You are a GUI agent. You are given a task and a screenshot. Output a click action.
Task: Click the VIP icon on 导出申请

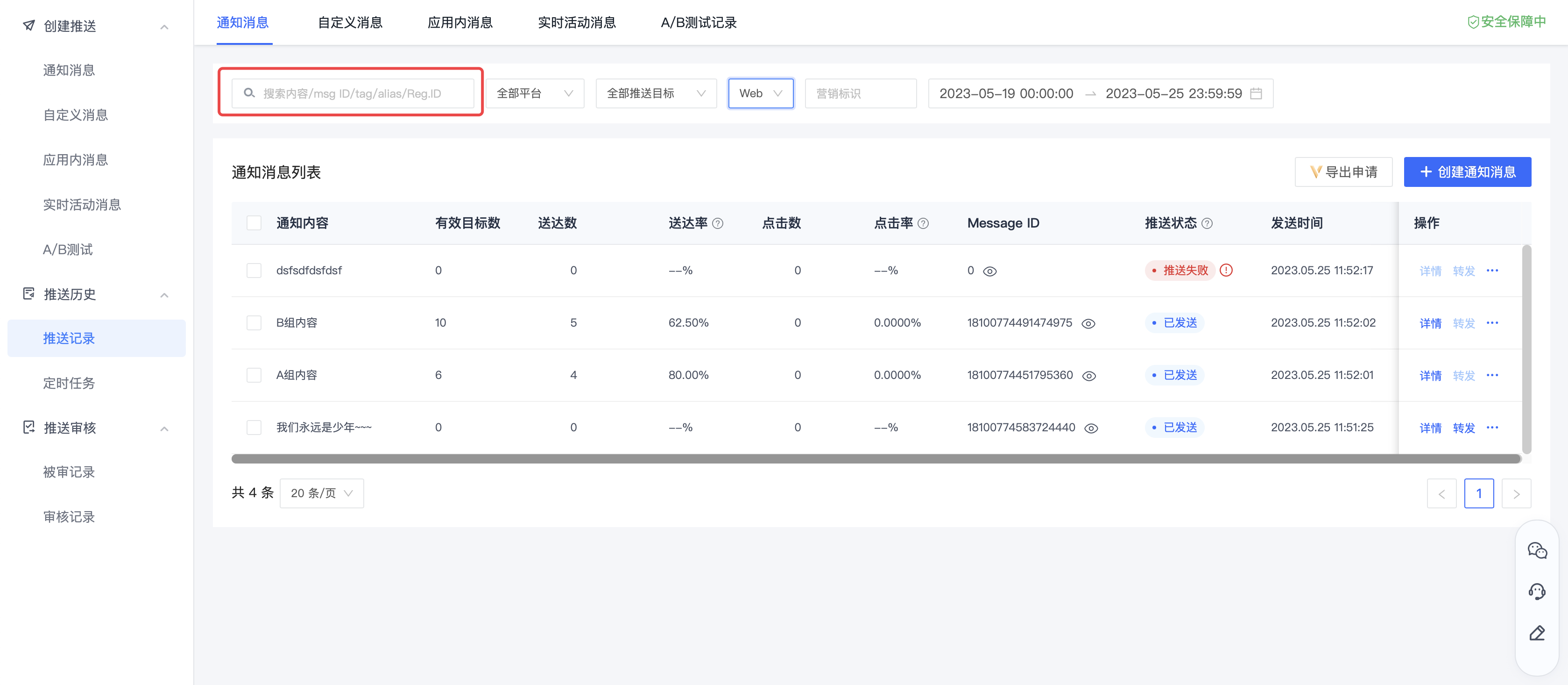[x=1316, y=172]
